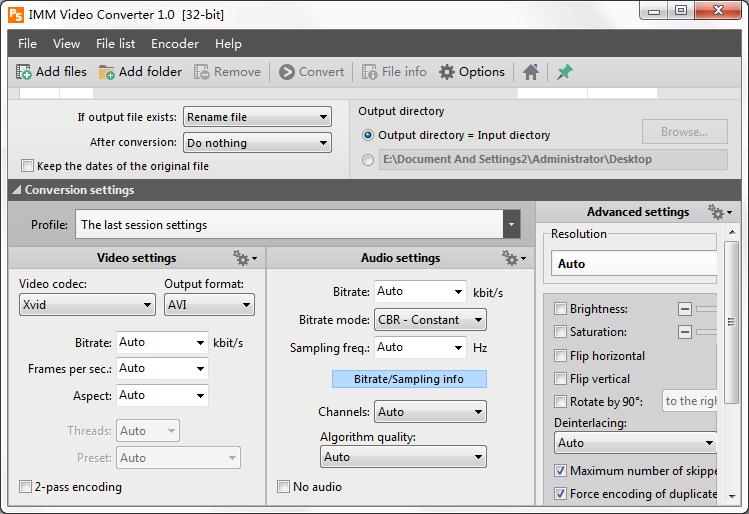Open Video settings gear menu

point(244,258)
